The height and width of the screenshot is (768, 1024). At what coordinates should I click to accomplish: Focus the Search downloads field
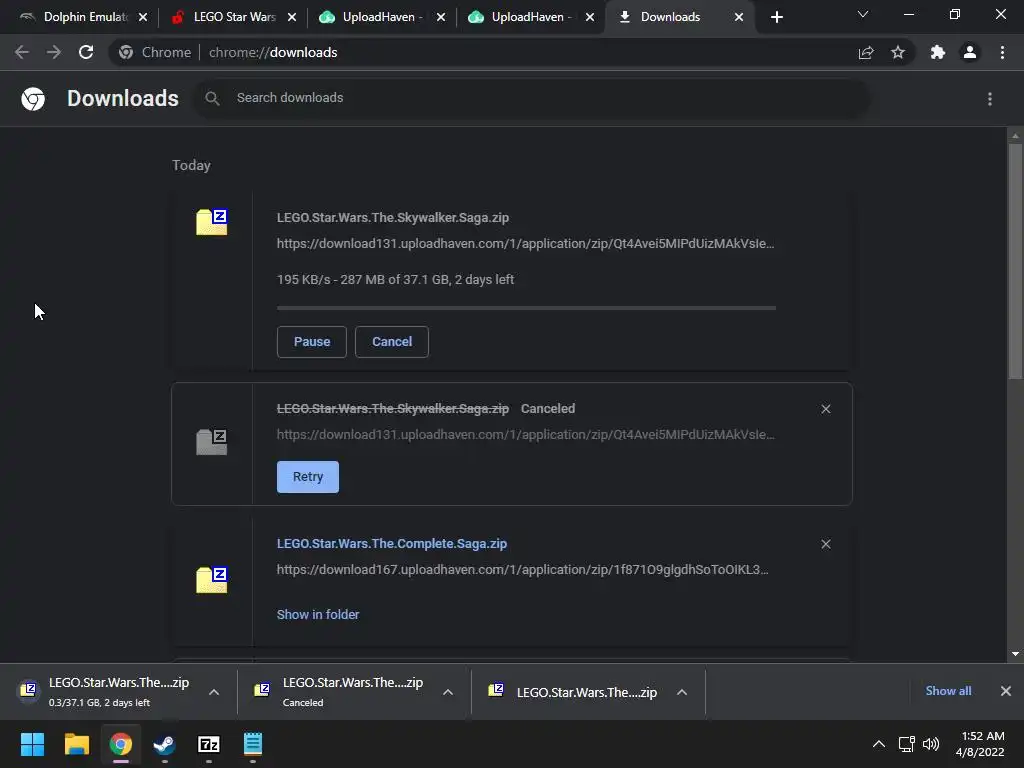click(532, 98)
